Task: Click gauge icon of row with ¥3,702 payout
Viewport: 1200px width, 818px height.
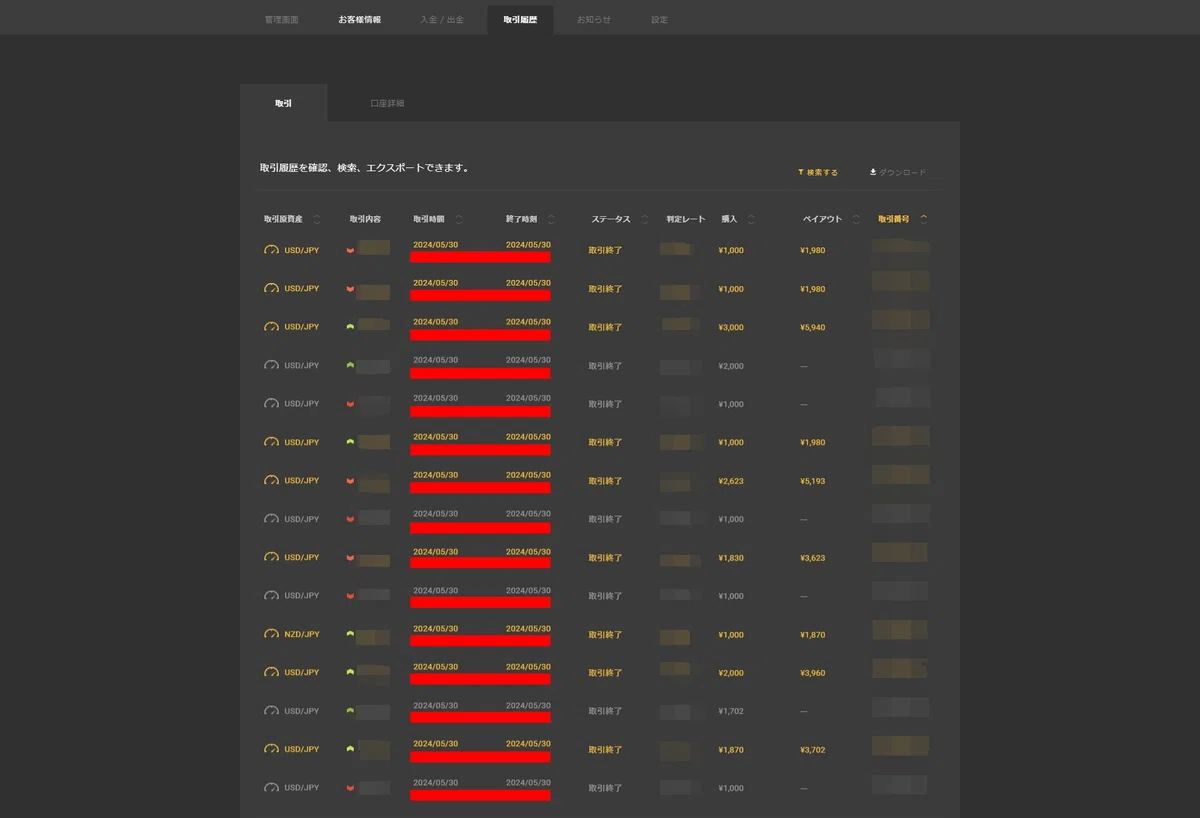Action: pyautogui.click(x=271, y=749)
